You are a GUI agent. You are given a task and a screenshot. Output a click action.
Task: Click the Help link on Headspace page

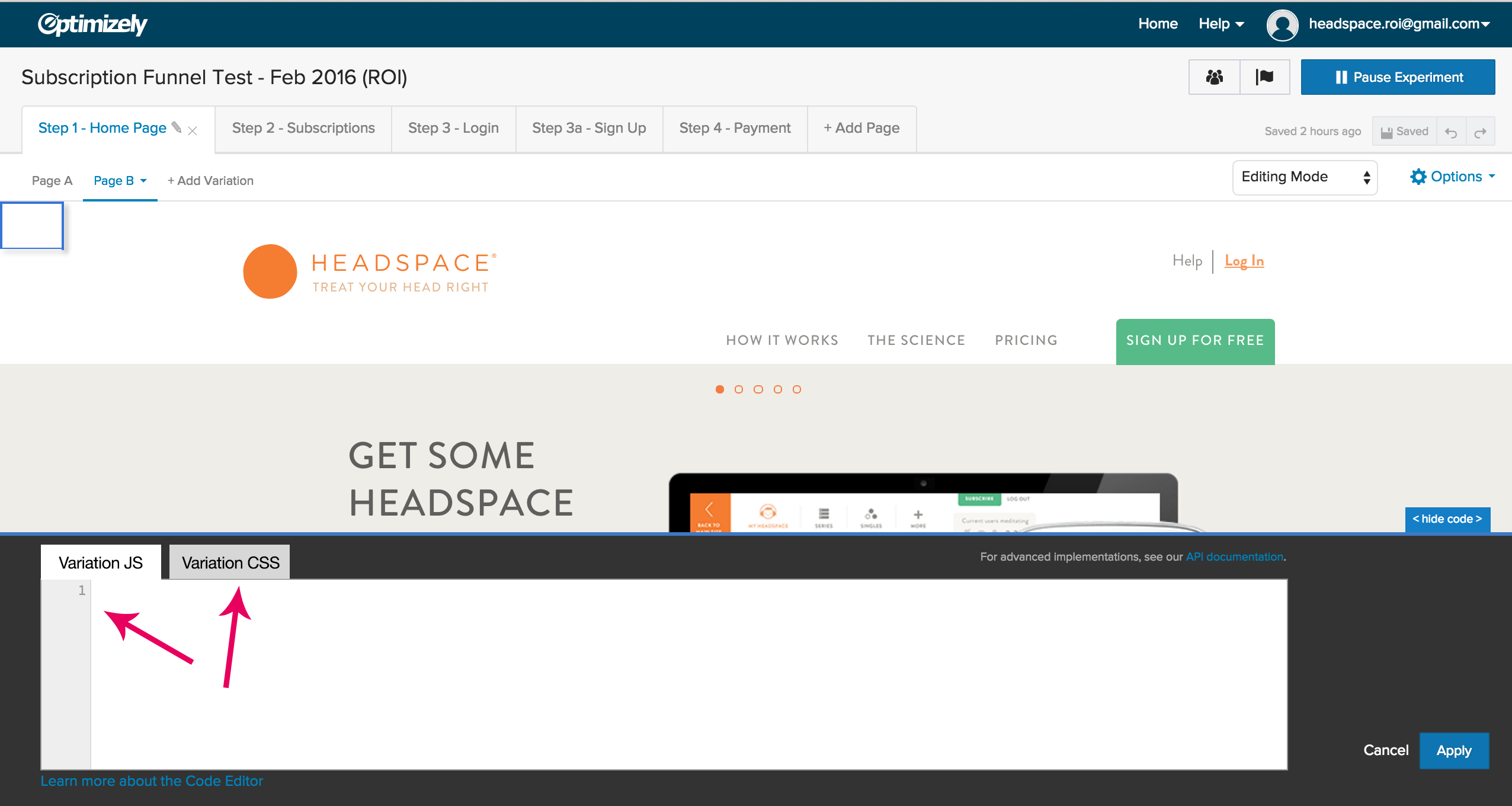point(1187,261)
